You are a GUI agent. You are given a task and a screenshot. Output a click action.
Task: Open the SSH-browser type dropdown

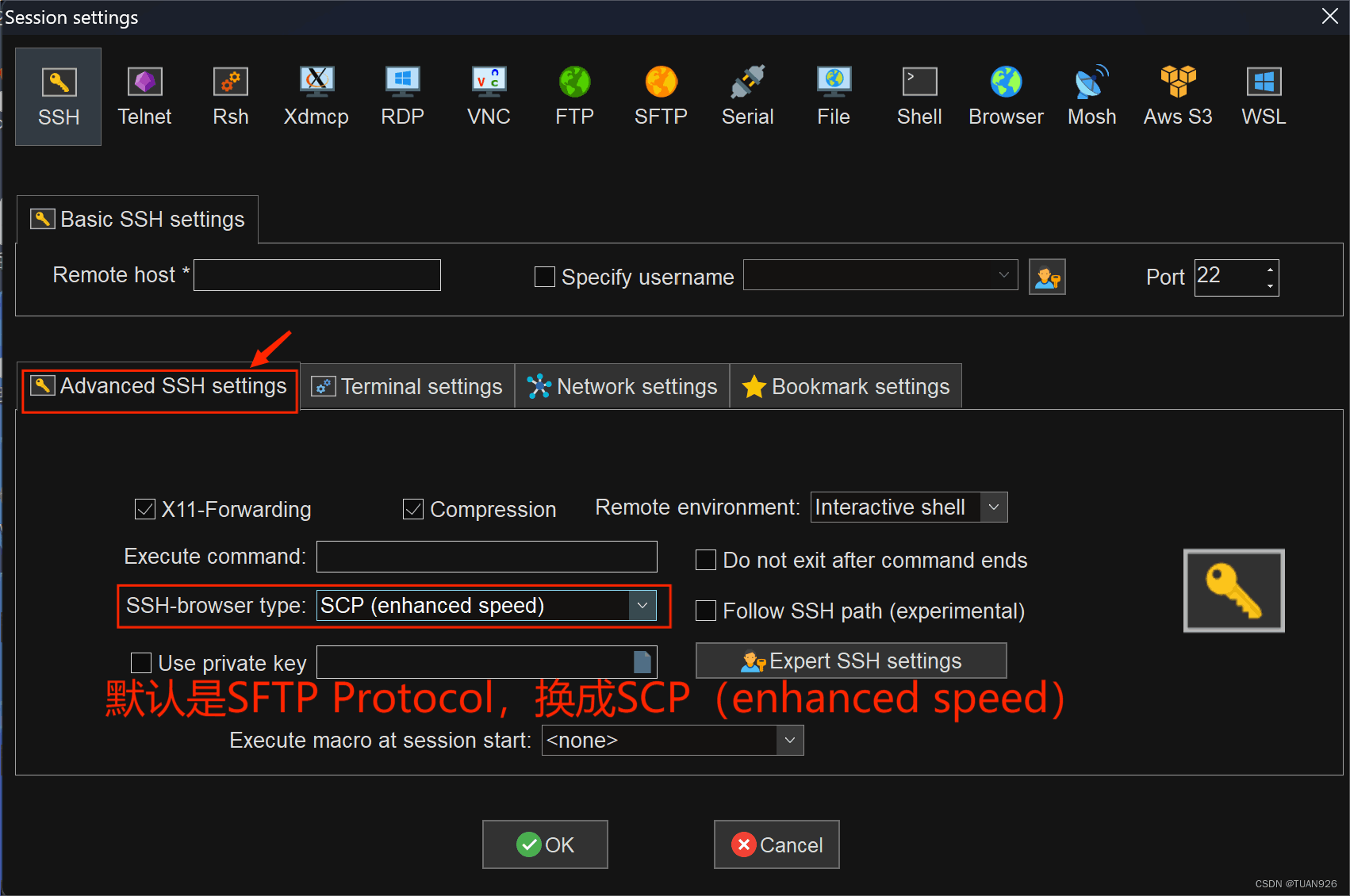click(x=642, y=606)
